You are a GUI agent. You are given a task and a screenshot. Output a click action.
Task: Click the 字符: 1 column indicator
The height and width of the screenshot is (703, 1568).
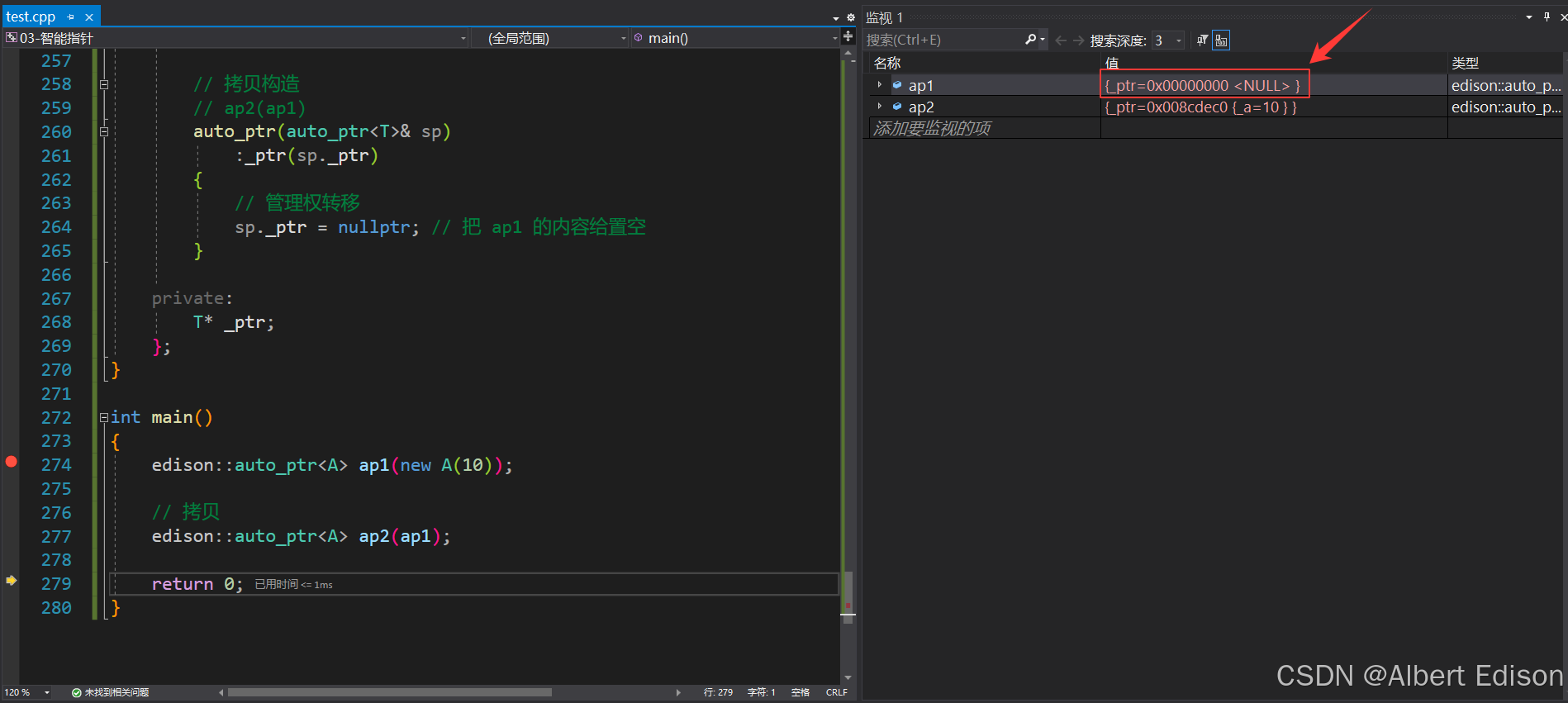point(762,692)
